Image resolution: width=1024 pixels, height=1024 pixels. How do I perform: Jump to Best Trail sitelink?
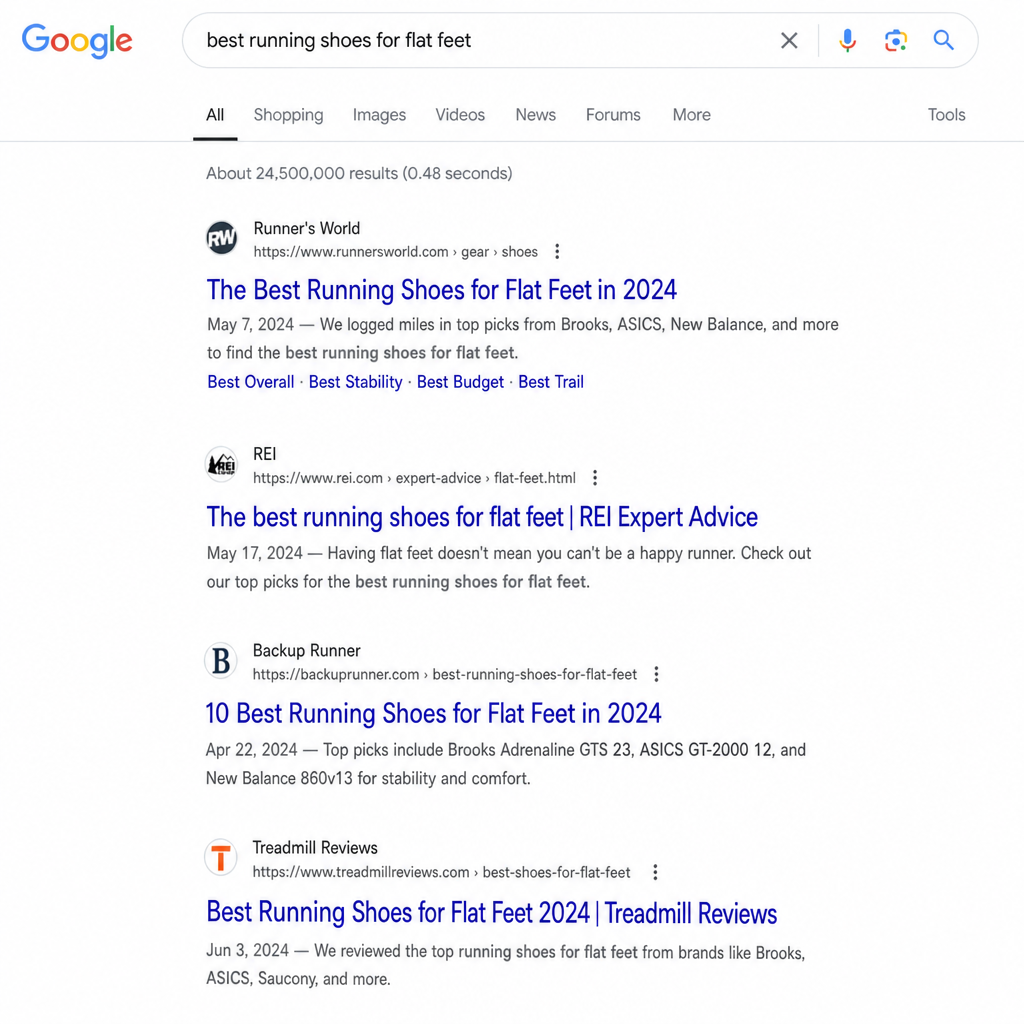tap(551, 382)
